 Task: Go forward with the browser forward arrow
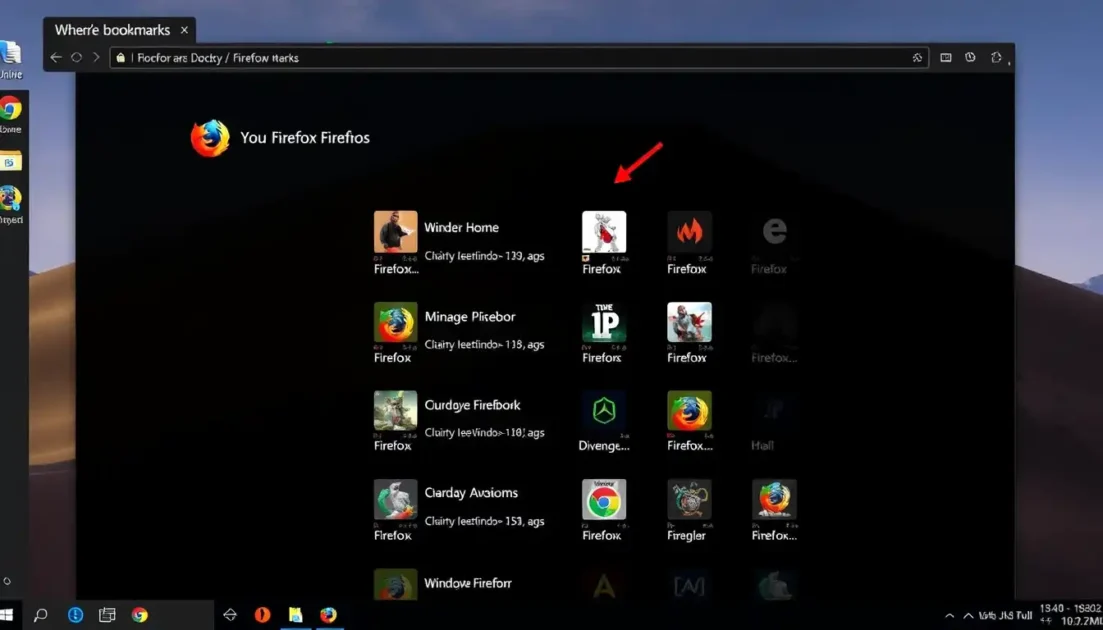[96, 58]
